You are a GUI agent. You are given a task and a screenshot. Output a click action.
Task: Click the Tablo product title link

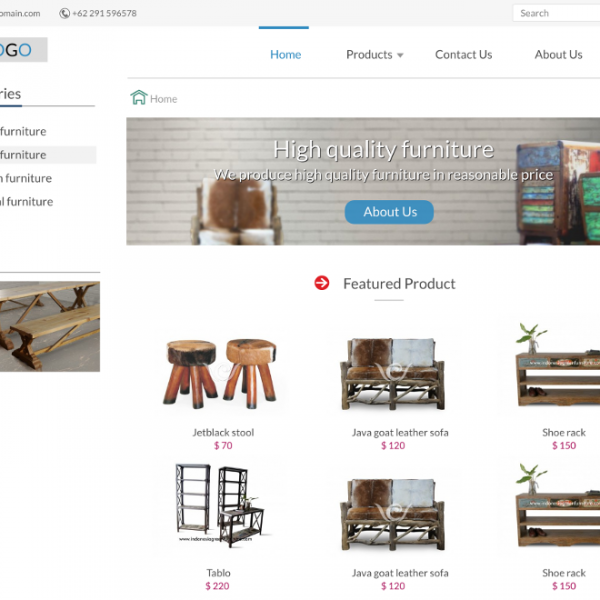pyautogui.click(x=218, y=573)
